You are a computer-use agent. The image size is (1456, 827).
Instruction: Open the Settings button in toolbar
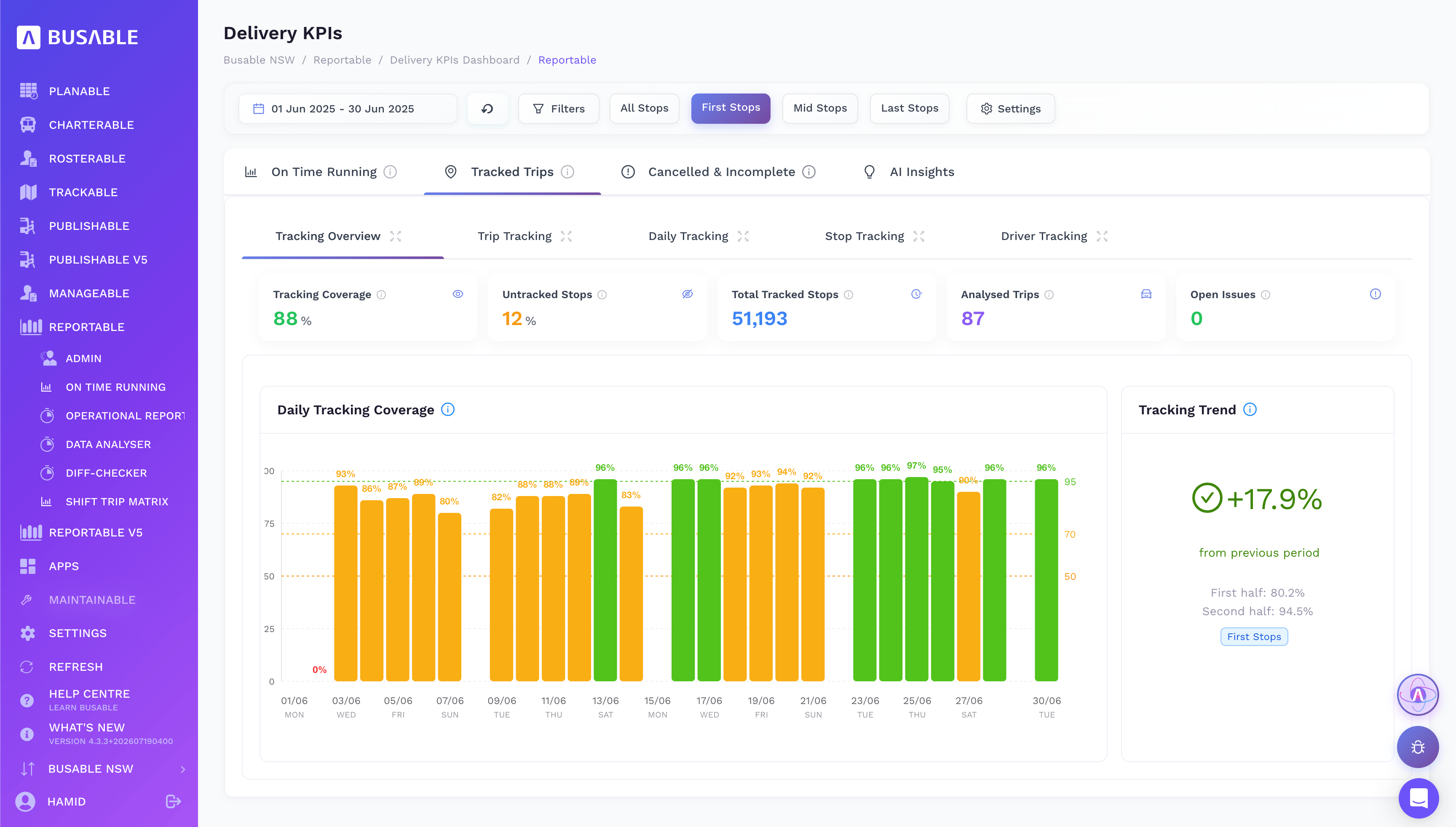(1010, 109)
